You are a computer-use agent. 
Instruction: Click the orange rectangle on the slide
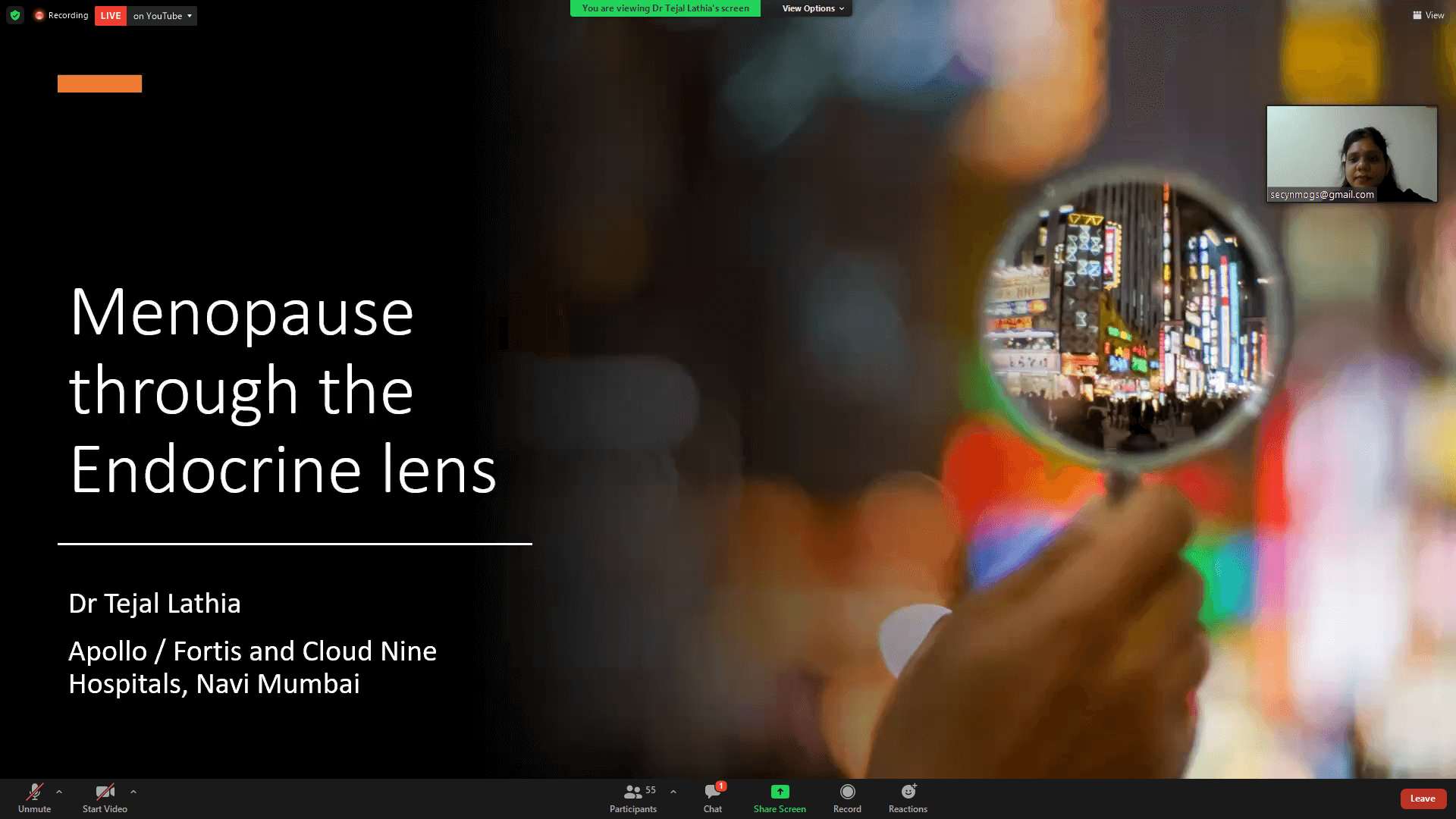point(99,83)
